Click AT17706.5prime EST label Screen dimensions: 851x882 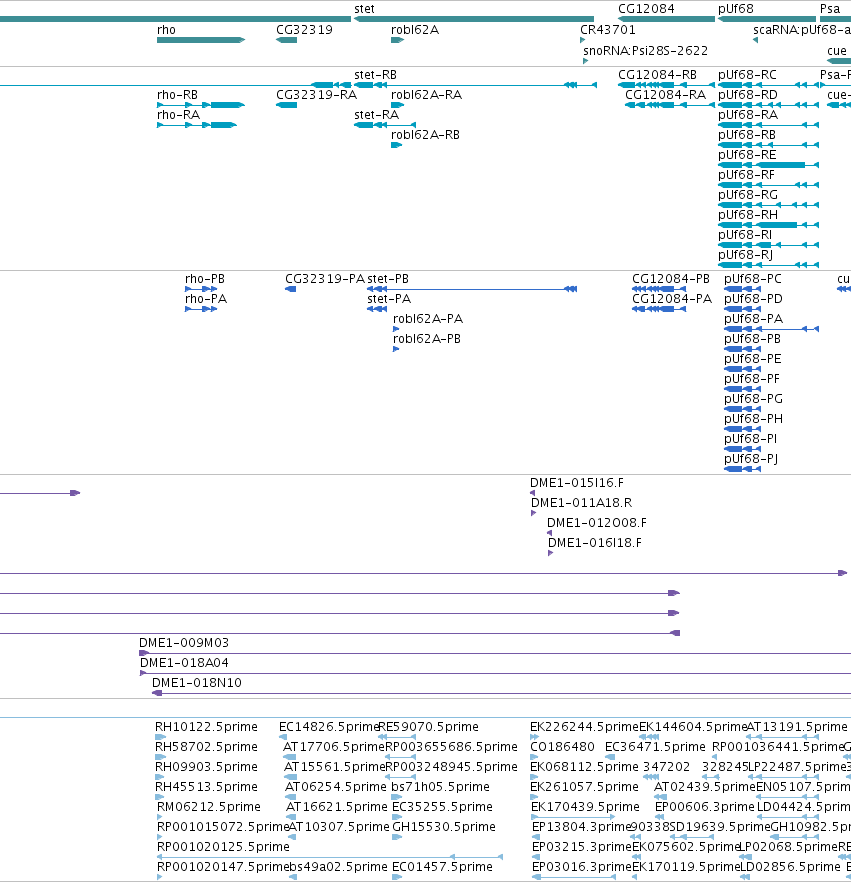click(334, 747)
